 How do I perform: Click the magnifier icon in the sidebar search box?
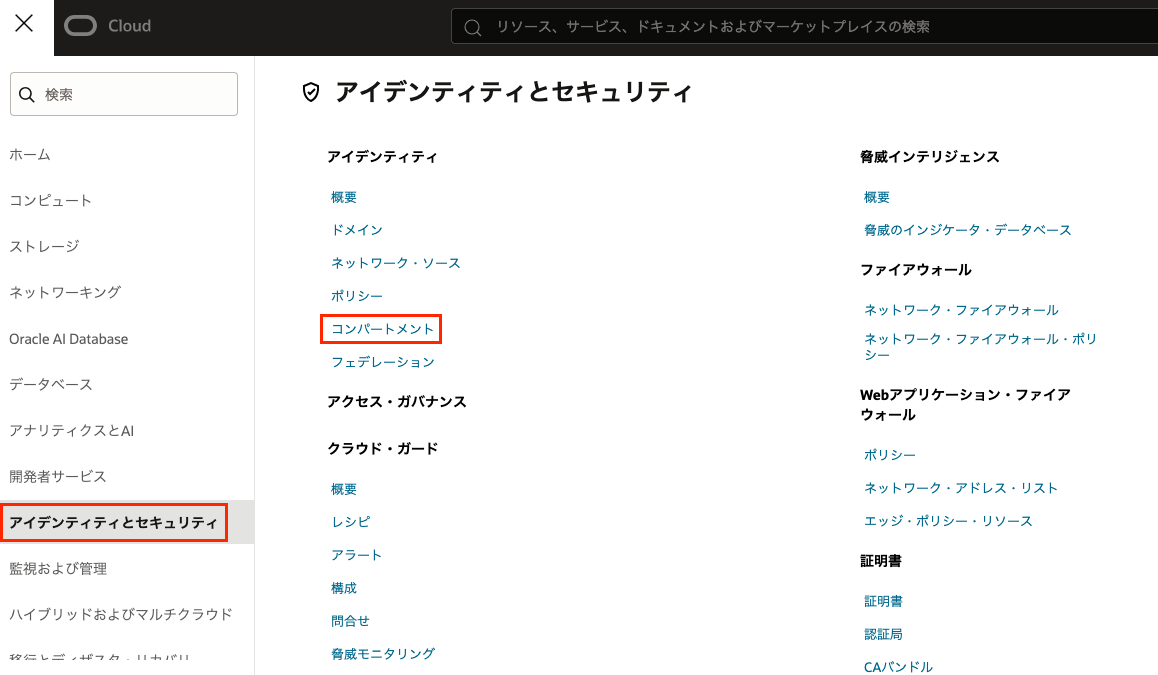(x=27, y=95)
